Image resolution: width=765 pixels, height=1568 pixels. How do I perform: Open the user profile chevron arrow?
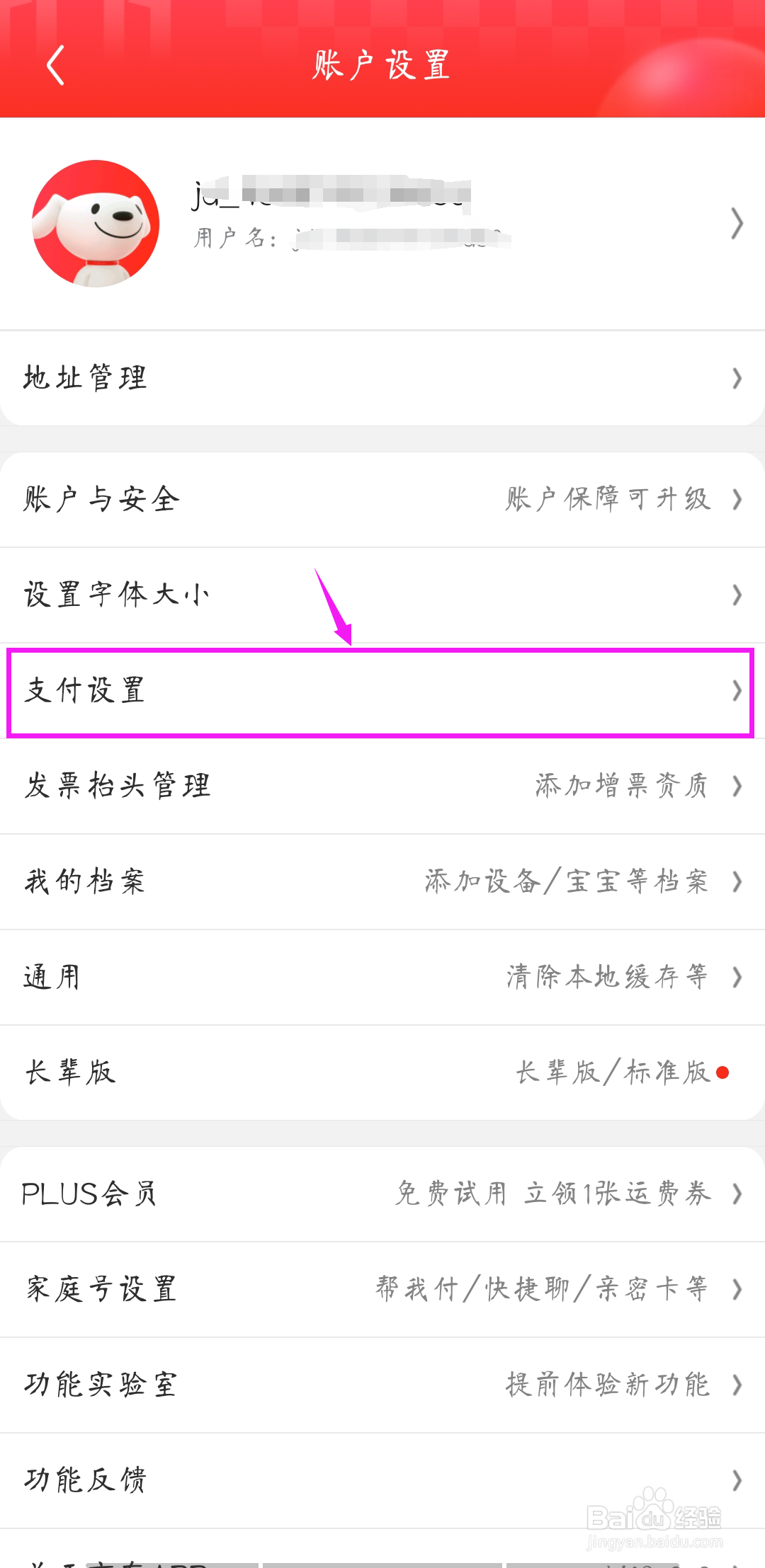[737, 224]
